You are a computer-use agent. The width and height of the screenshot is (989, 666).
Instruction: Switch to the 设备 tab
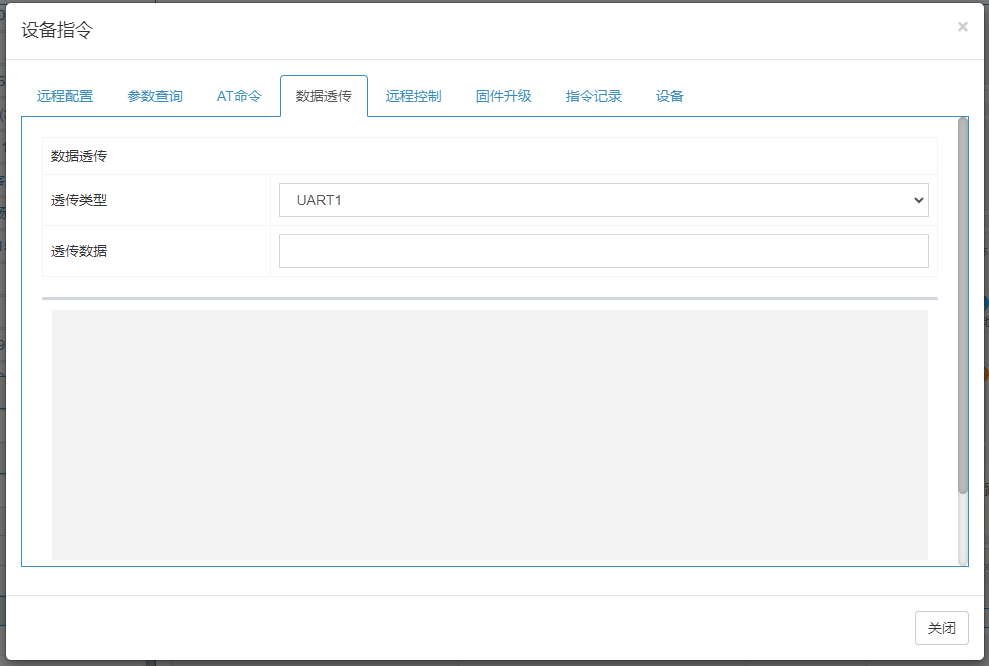tap(670, 96)
